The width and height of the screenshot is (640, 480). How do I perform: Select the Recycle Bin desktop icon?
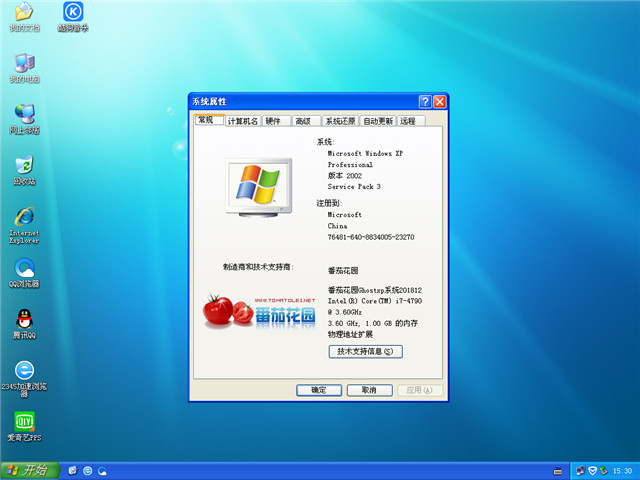pyautogui.click(x=24, y=171)
